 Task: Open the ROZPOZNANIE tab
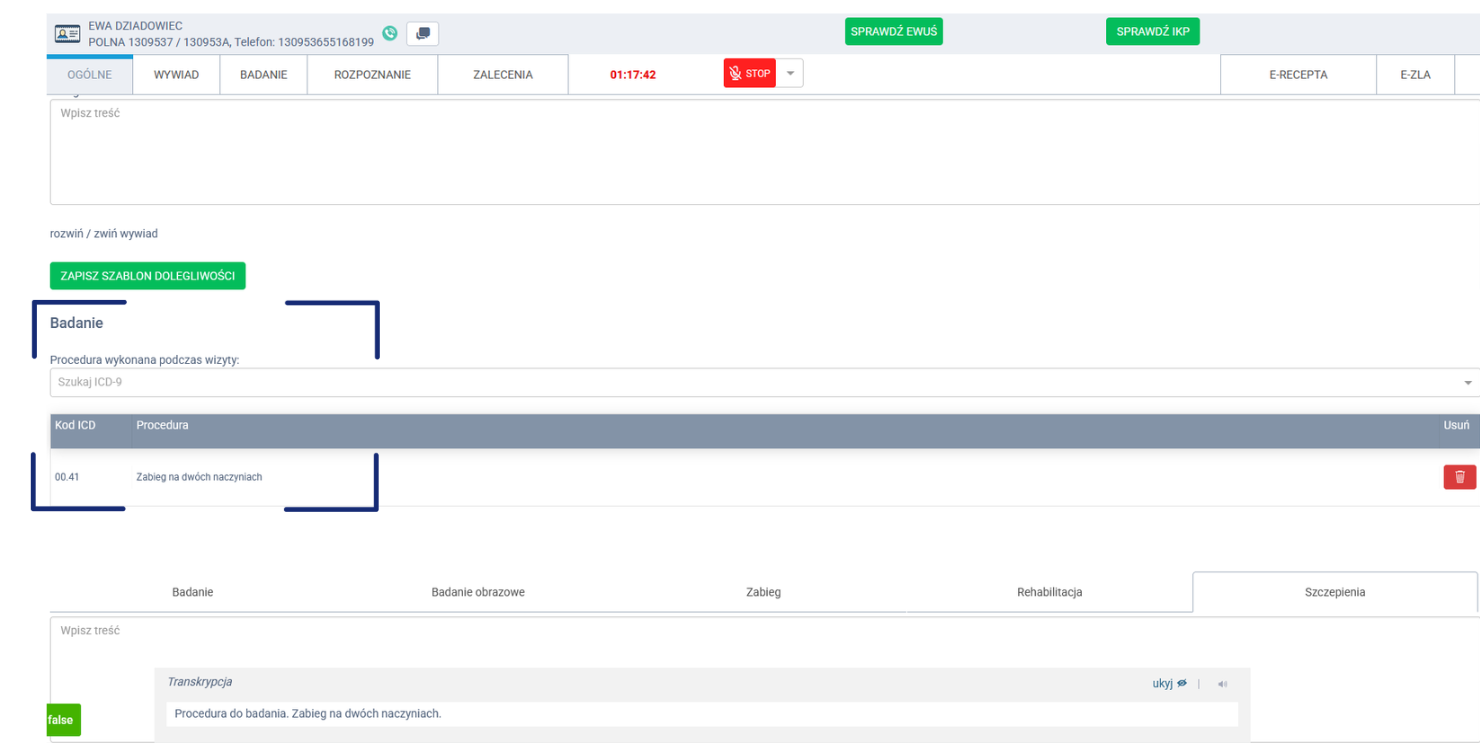372,75
